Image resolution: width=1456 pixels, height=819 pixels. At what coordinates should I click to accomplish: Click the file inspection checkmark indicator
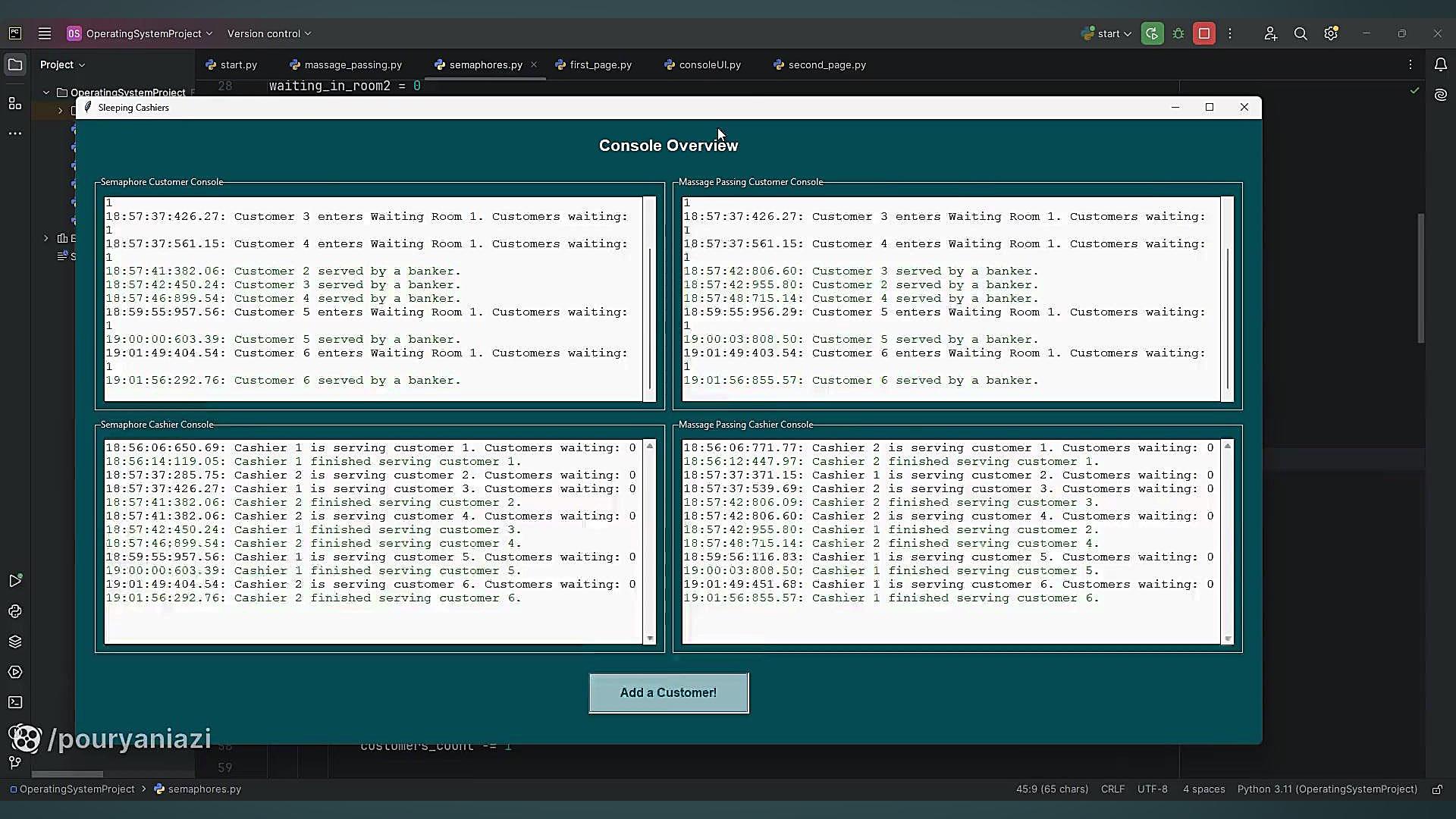click(1414, 90)
